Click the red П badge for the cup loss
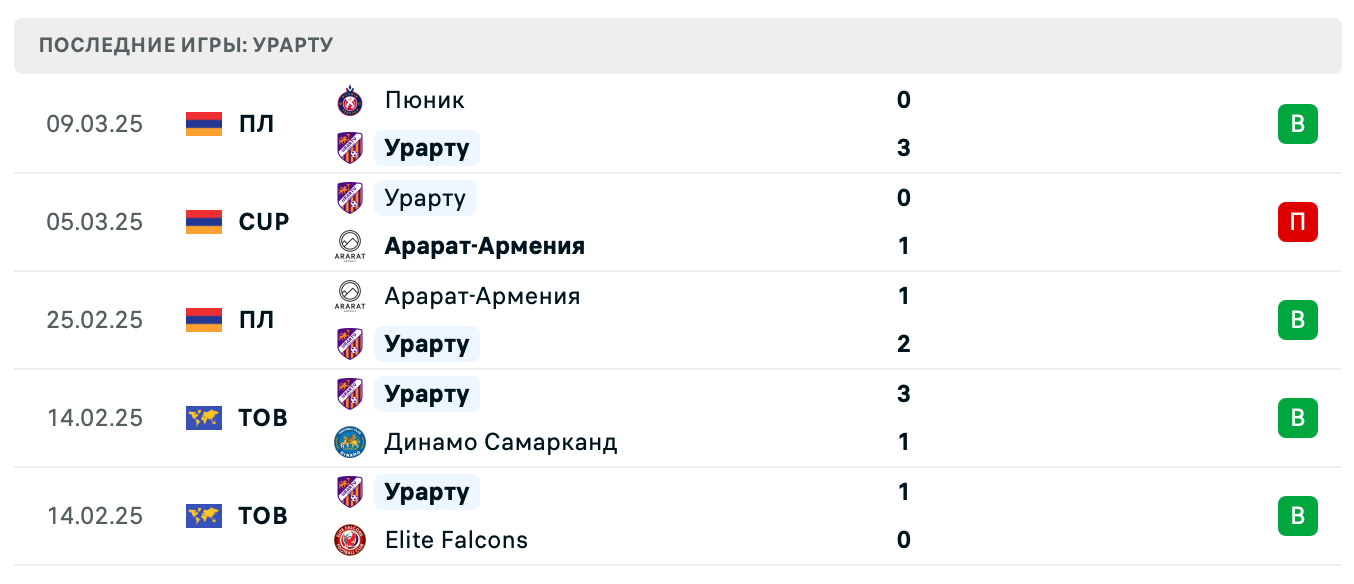The width and height of the screenshot is (1354, 584). point(1298,222)
